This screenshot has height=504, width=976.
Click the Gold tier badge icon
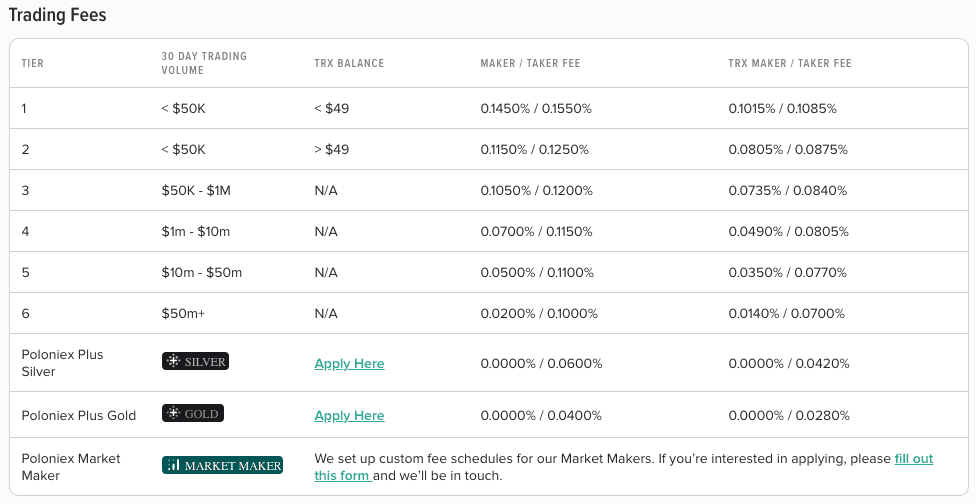point(193,413)
